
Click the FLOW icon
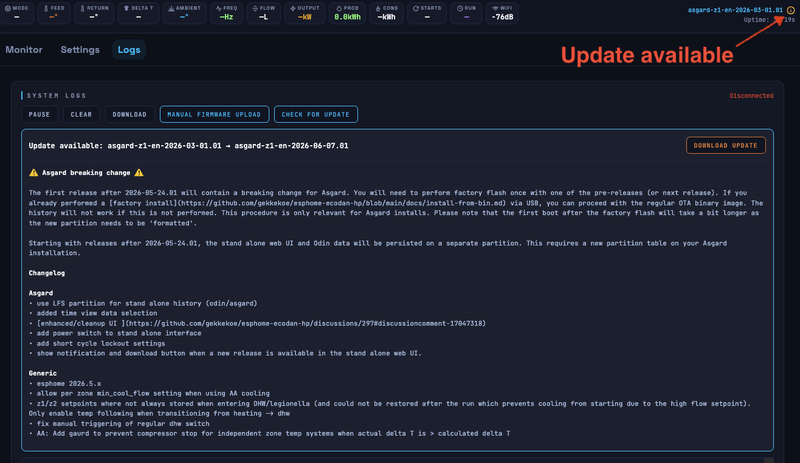[255, 8]
